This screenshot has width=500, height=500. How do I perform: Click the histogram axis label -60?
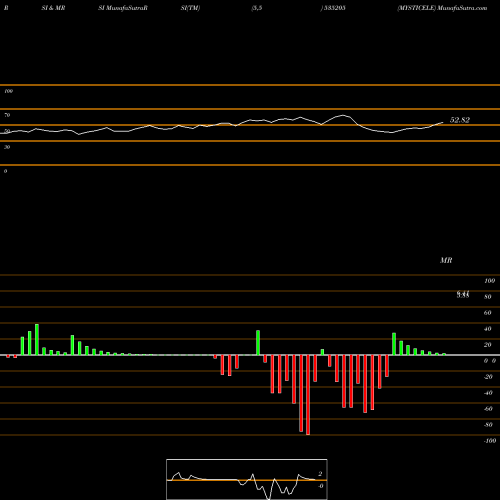(488, 409)
